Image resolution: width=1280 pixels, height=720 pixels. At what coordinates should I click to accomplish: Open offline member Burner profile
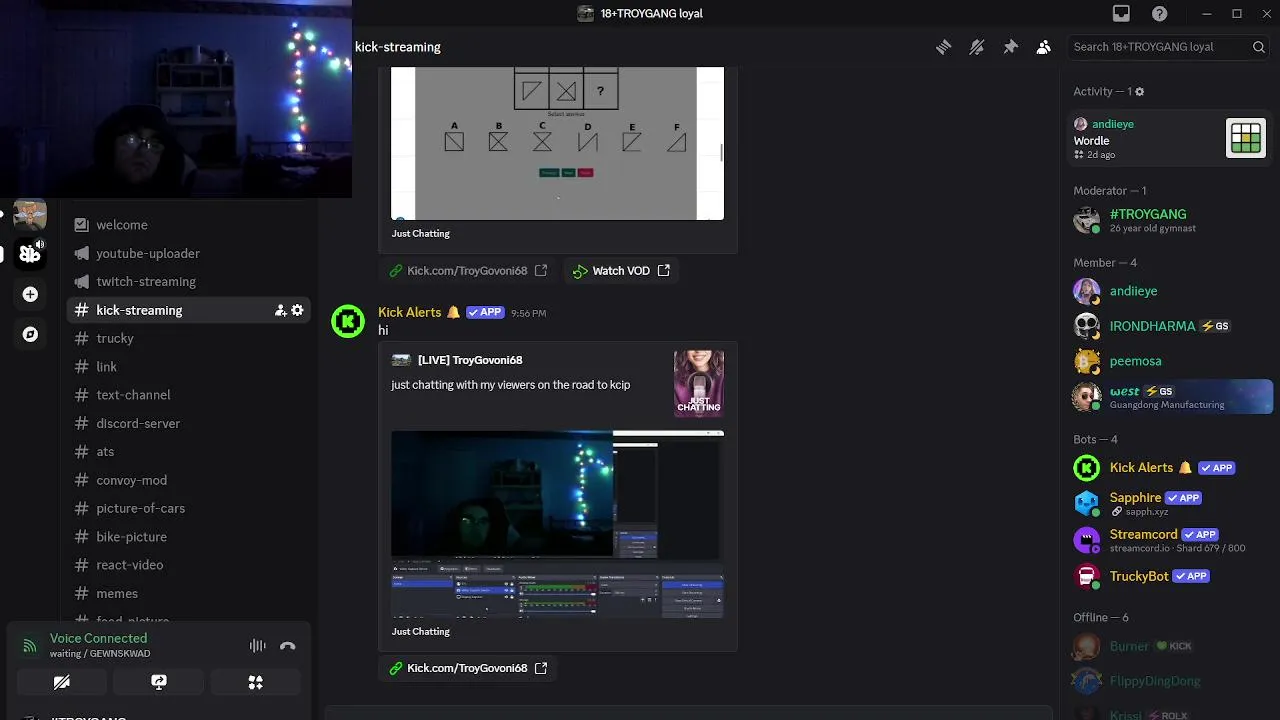coord(1170,646)
